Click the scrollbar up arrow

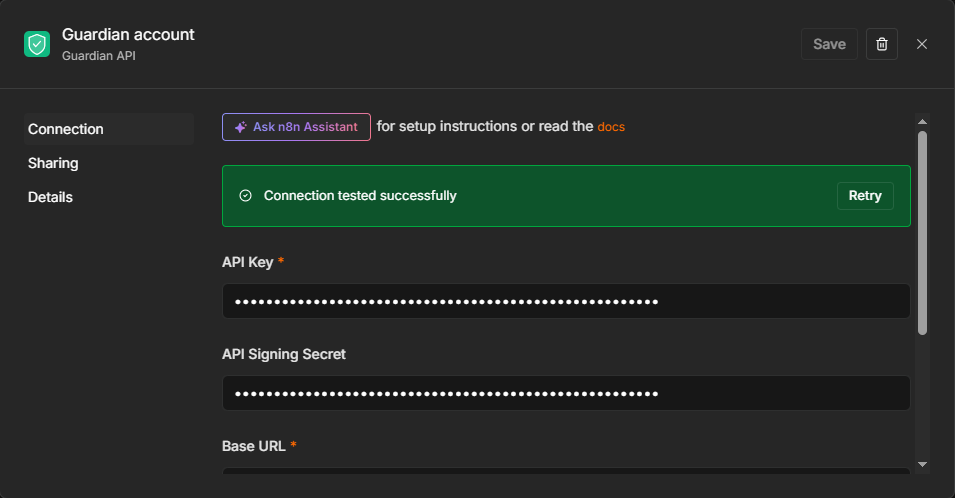point(922,121)
